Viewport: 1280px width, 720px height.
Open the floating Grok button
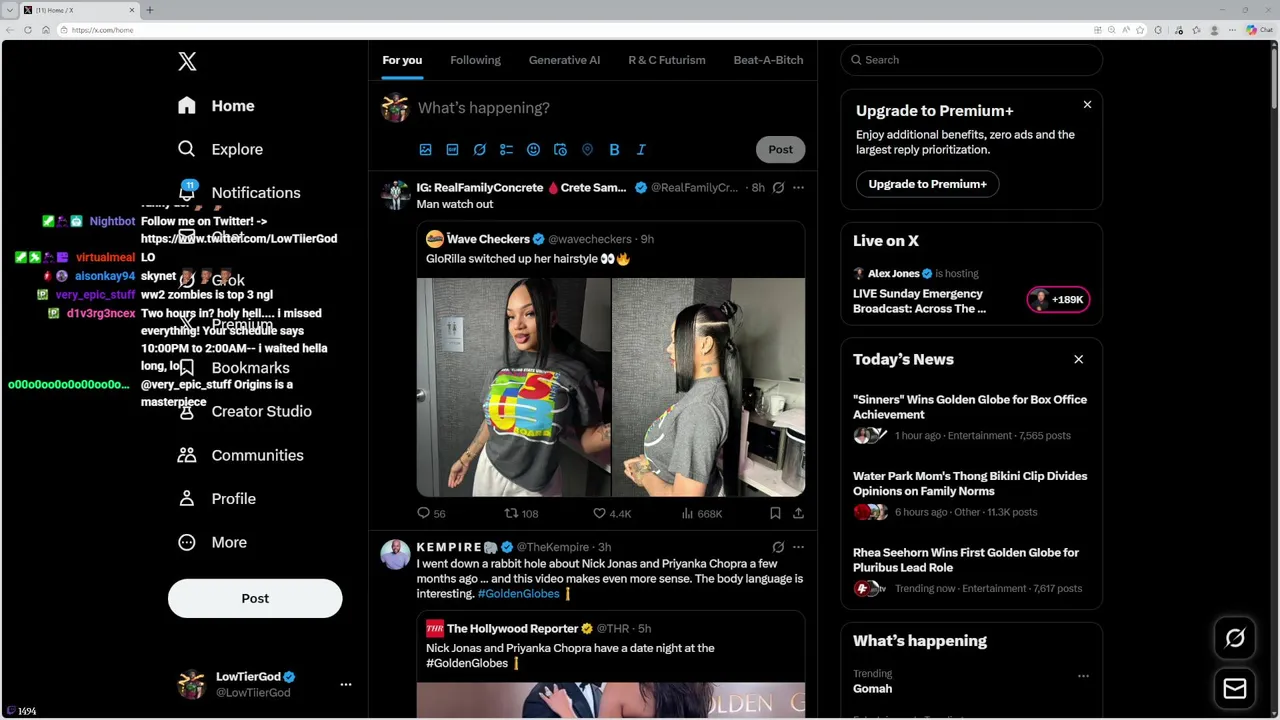1235,638
